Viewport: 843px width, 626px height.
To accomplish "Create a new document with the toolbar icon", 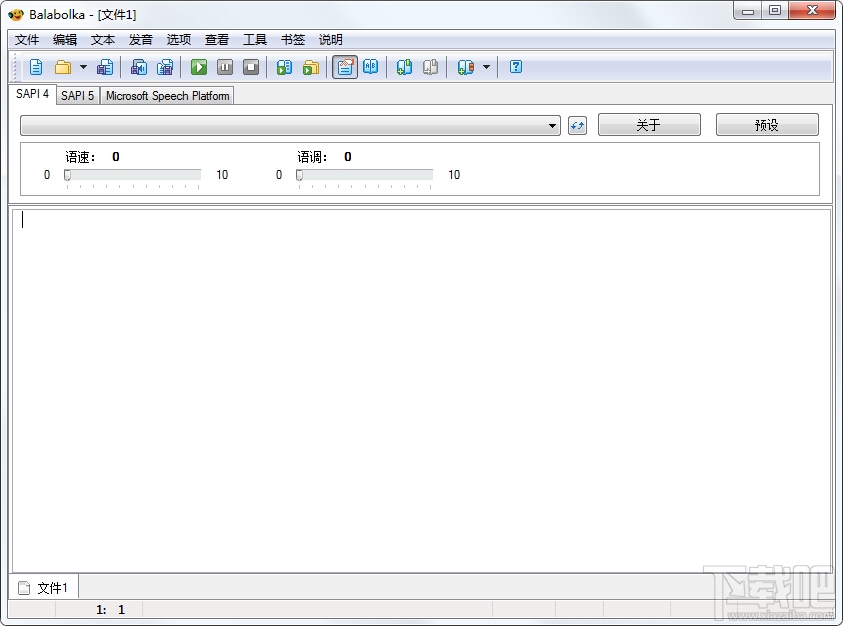I will [36, 67].
